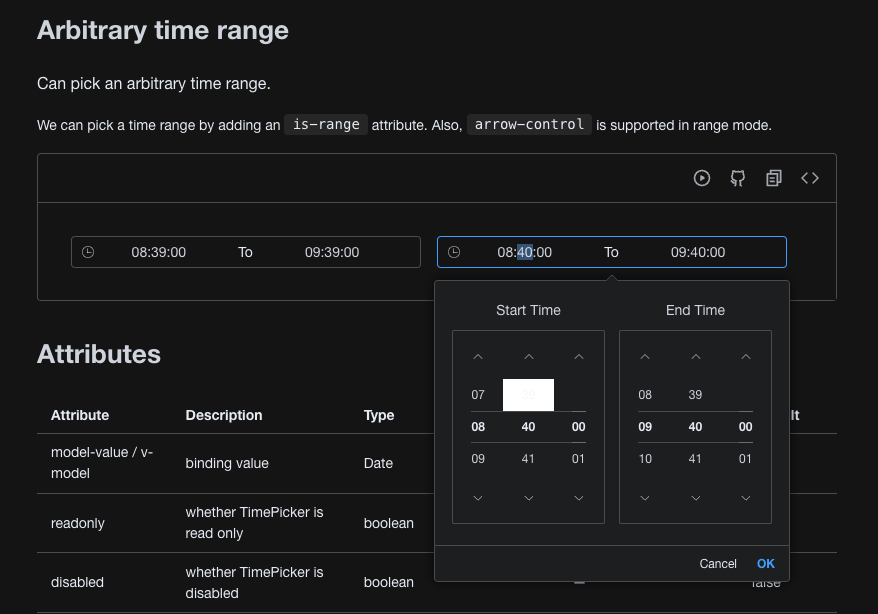878x614 pixels.
Task: Decrease end time hour with down arrow
Action: [x=645, y=498]
